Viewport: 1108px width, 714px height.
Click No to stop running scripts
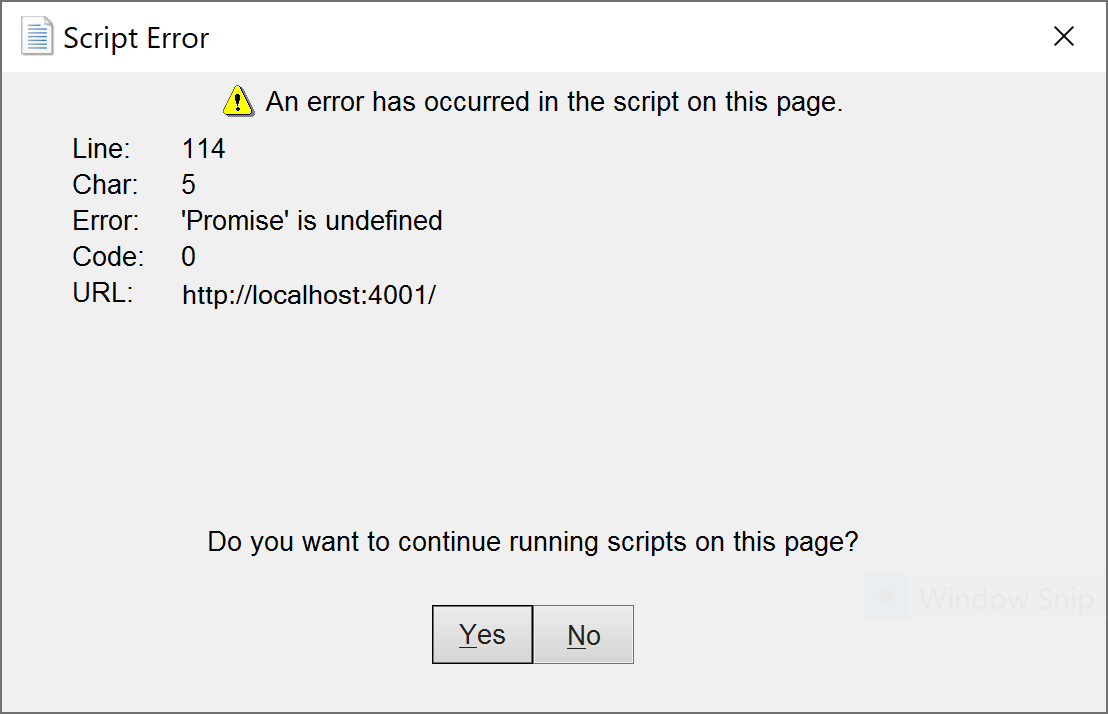click(x=583, y=634)
